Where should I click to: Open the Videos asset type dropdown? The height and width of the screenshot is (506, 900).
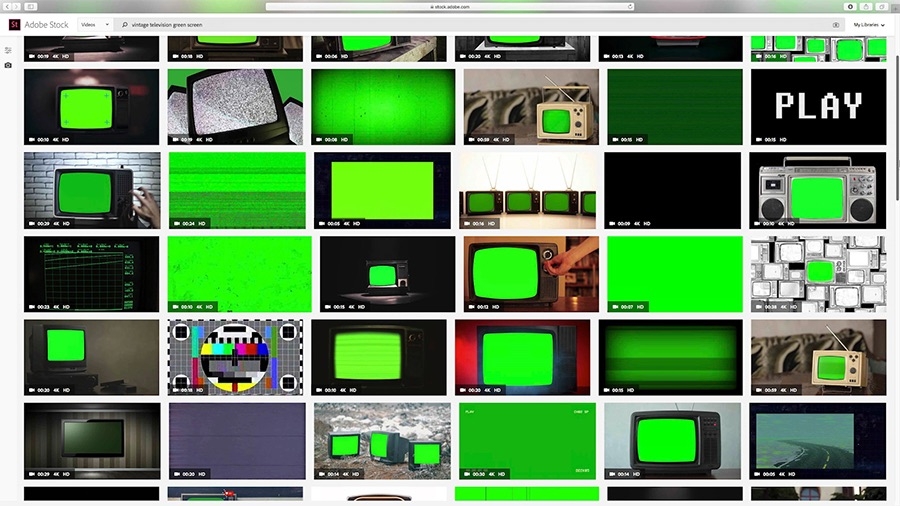95,25
